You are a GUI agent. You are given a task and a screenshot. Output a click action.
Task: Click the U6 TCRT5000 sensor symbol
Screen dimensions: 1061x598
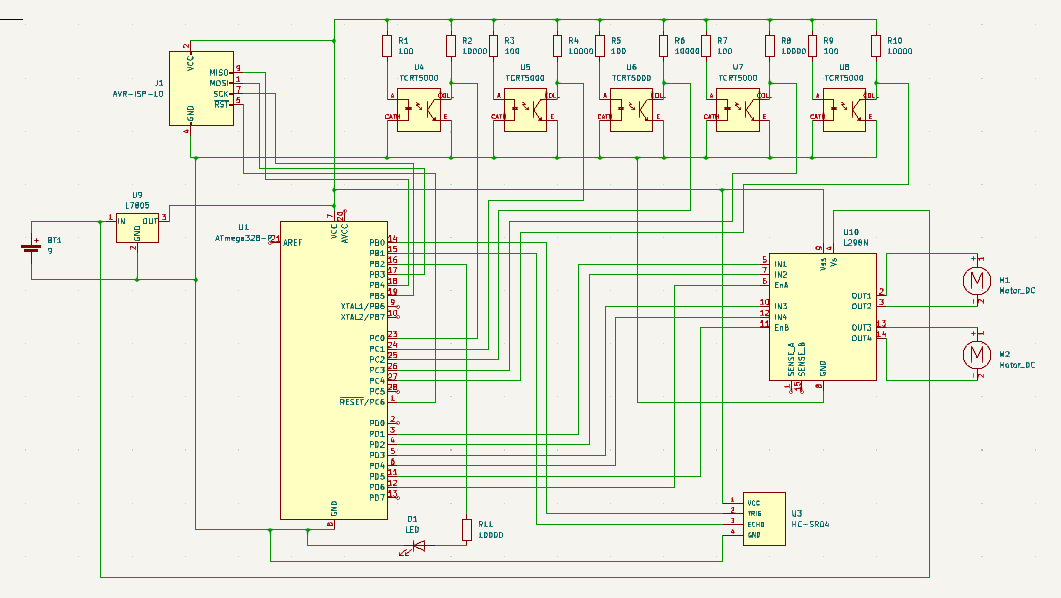coord(631,110)
